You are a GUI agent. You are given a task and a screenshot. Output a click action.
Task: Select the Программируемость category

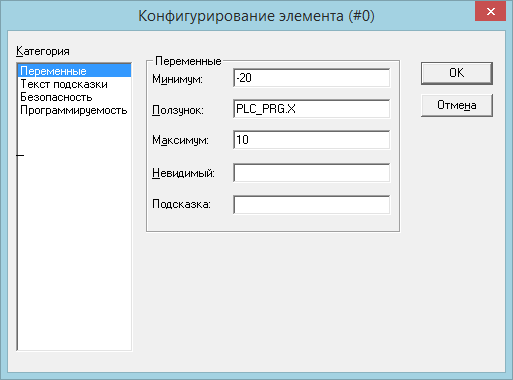[x=74, y=110]
